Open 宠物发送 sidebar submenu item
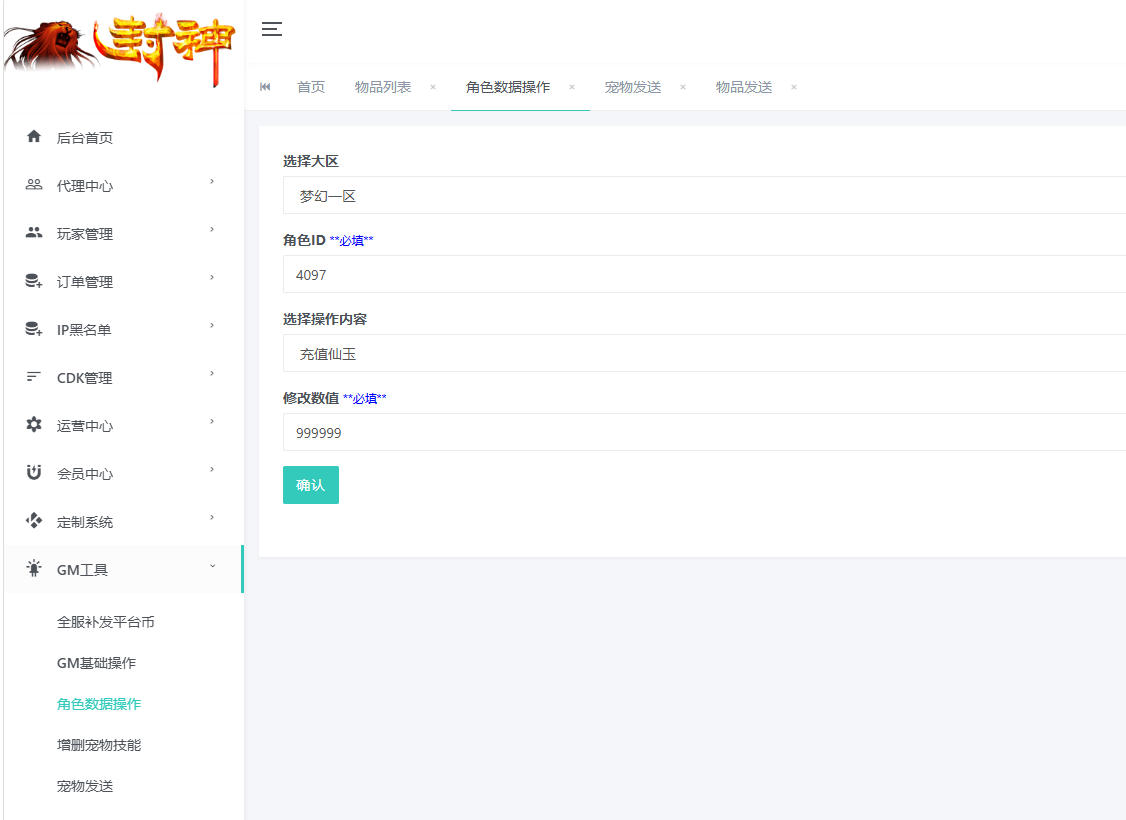This screenshot has height=820, width=1126. click(x=85, y=786)
